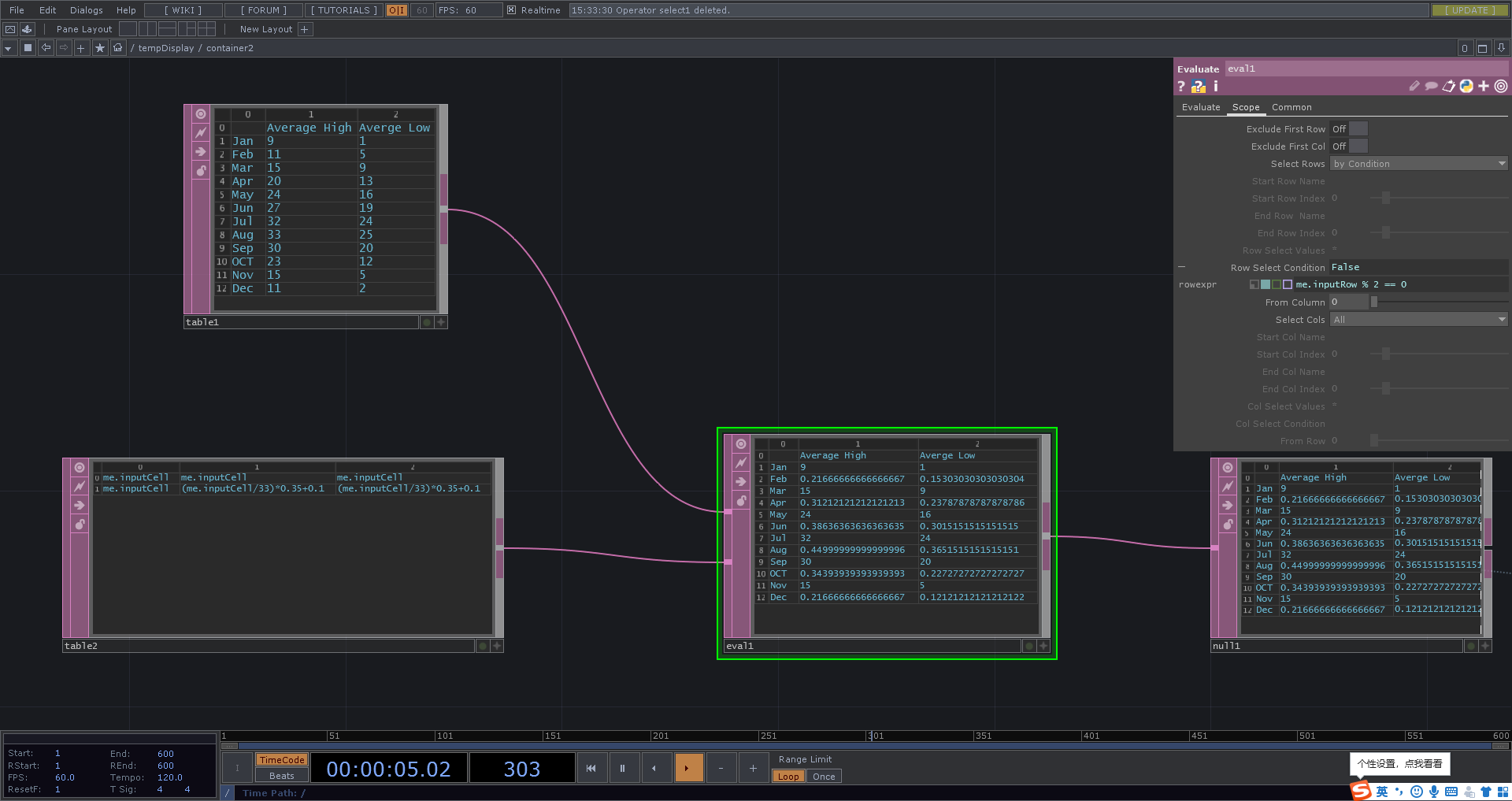Open the pane type dropdown arrow at top-left
The height and width of the screenshot is (801, 1512).
[x=8, y=47]
